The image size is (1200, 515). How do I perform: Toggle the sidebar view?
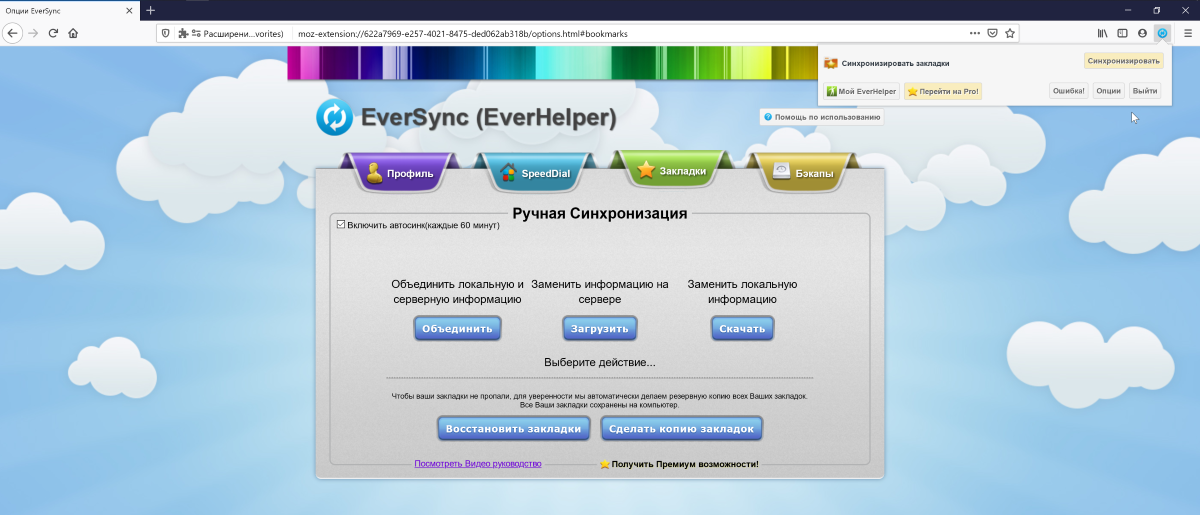pyautogui.click(x=1123, y=33)
